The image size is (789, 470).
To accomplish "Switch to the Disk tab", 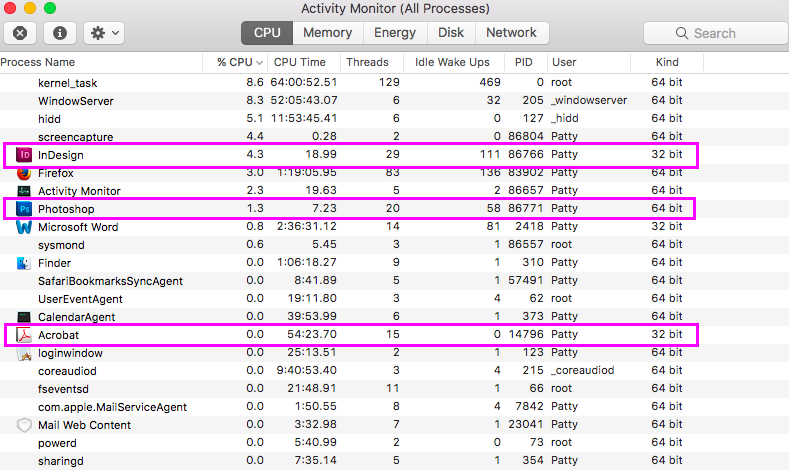I will (451, 33).
